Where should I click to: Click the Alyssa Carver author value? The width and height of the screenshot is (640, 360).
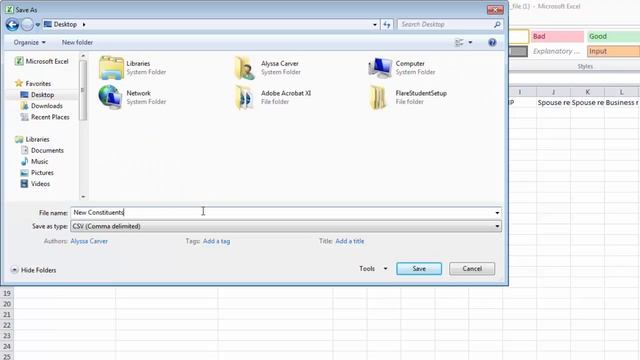tap(89, 241)
